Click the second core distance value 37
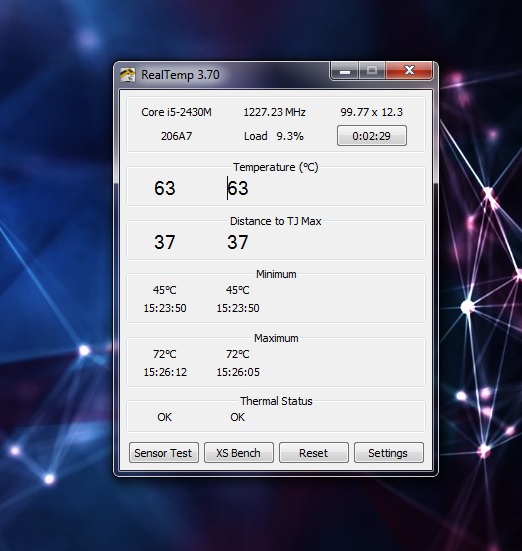 click(238, 242)
